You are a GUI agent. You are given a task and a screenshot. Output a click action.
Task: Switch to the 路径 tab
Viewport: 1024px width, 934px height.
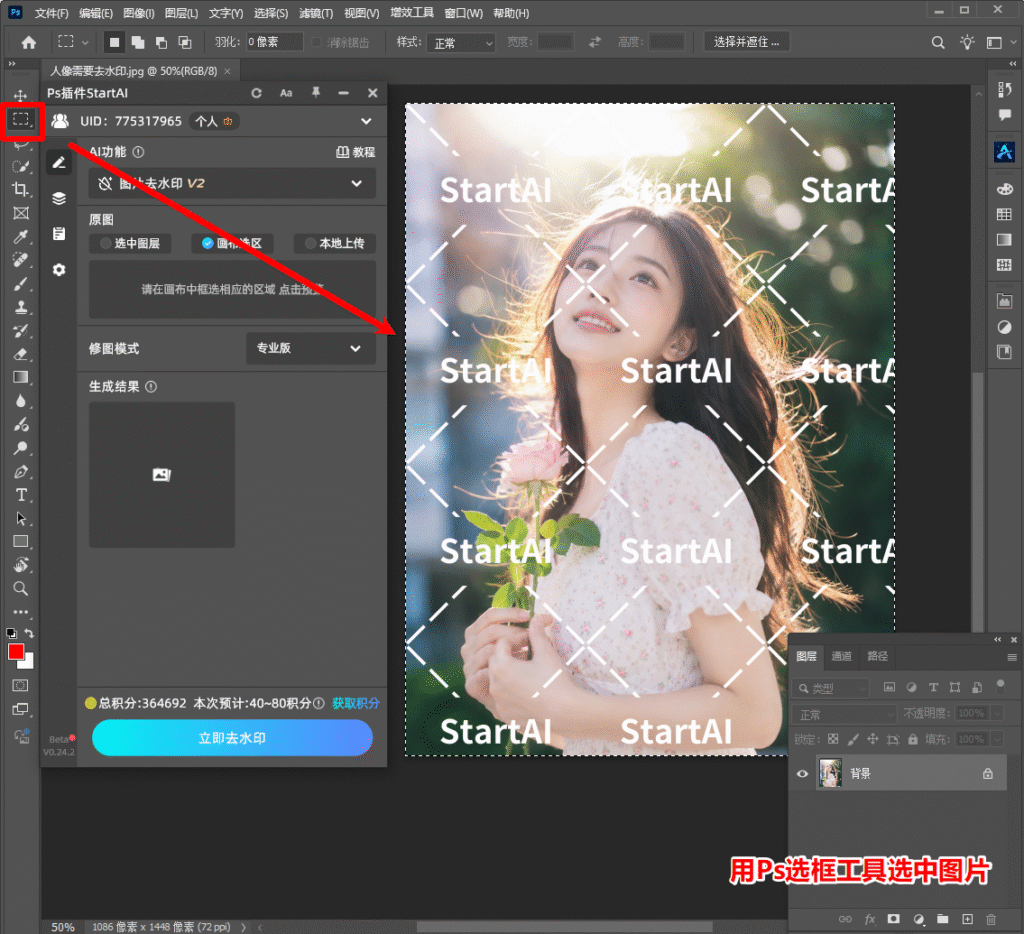tap(877, 656)
